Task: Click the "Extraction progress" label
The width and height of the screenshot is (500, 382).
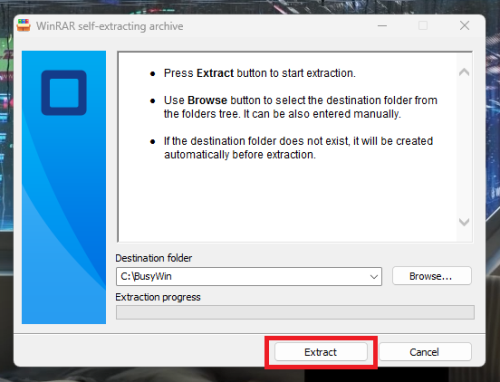Action: [x=158, y=297]
